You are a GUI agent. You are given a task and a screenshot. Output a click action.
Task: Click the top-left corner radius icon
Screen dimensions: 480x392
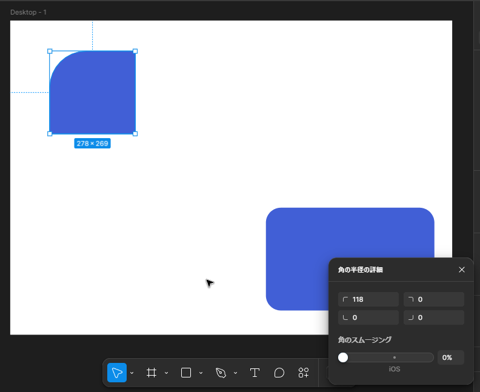[345, 299]
